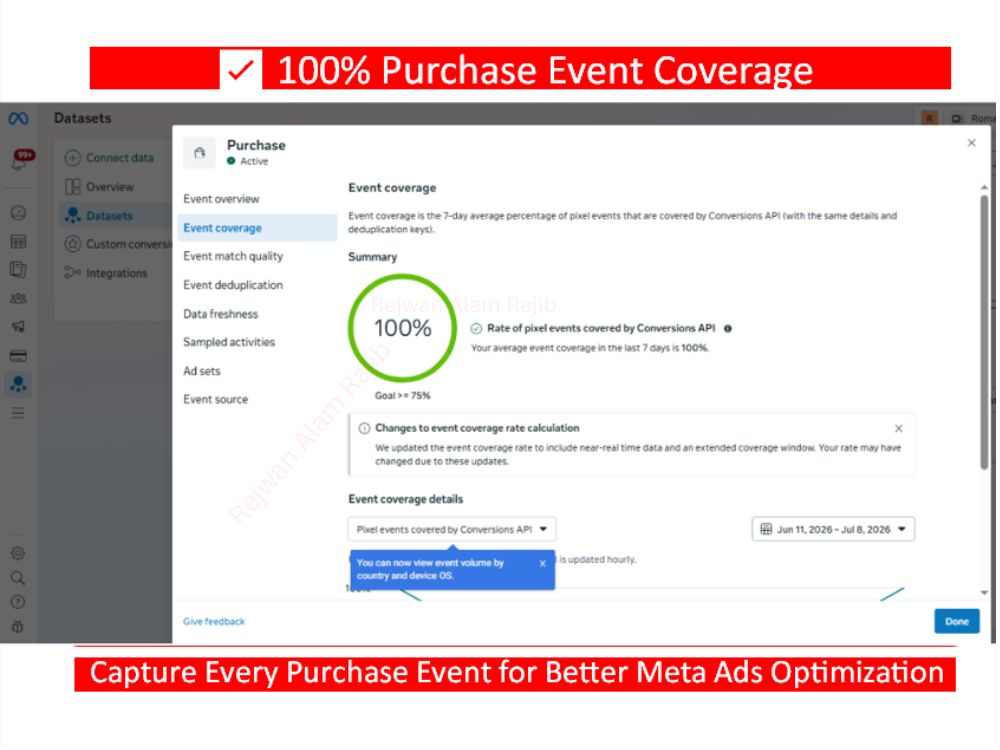Click the scrollbar down arrow
The width and height of the screenshot is (1000, 750).
(985, 594)
